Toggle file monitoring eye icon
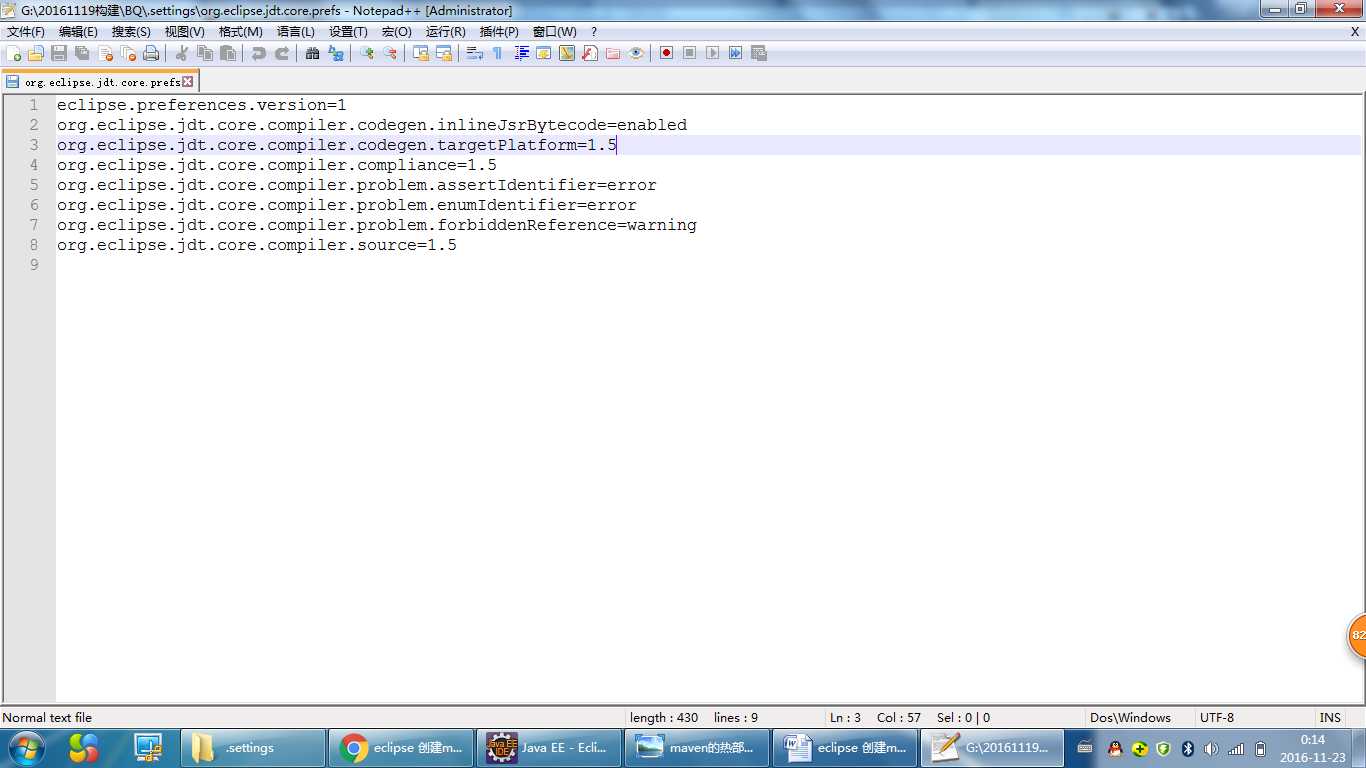Viewport: 1366px width, 768px height. click(x=636, y=53)
